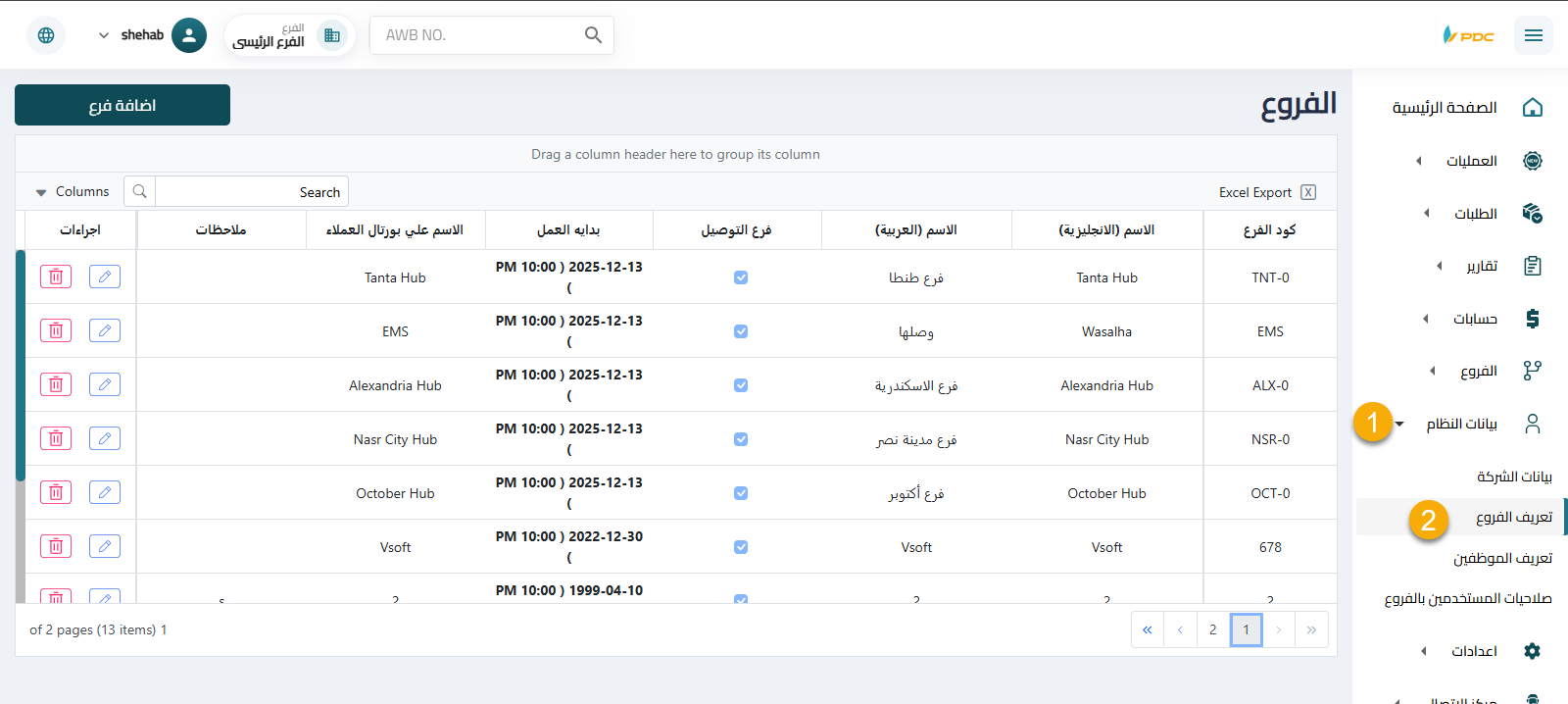This screenshot has height=704, width=1568.
Task: Click the home page house icon
Action: pyautogui.click(x=1533, y=108)
